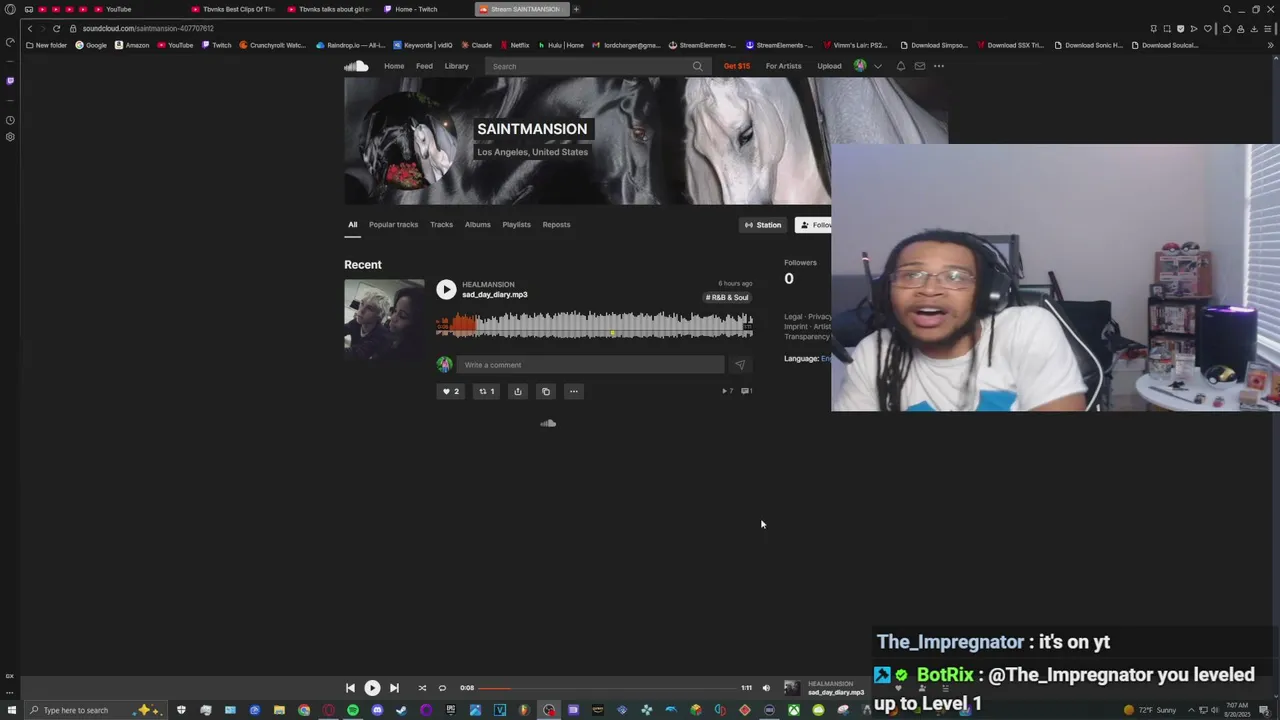Open the sad_day_diary.mp3 title link
This screenshot has height=720, width=1280.
(494, 295)
